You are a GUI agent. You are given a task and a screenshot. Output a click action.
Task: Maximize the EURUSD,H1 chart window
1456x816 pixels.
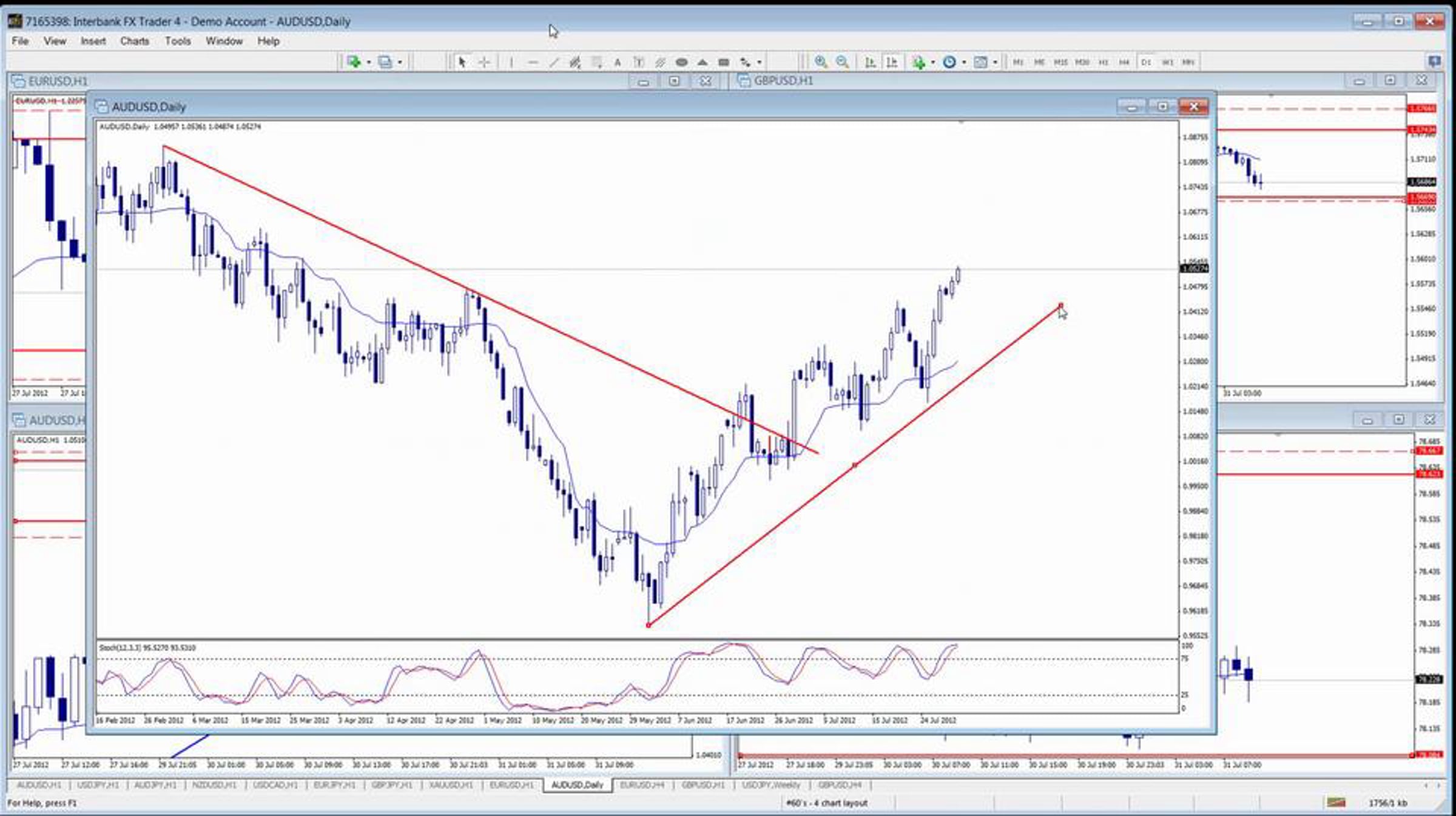click(x=674, y=81)
